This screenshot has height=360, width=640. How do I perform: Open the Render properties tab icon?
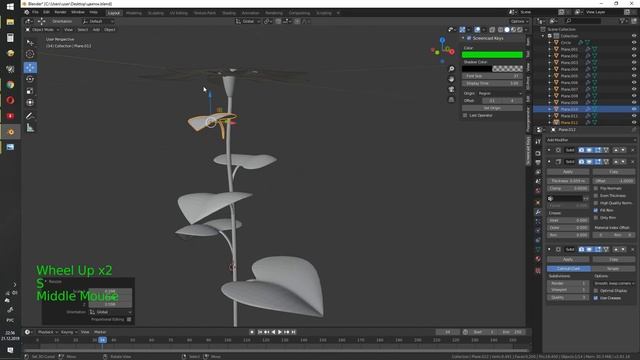coord(538,153)
